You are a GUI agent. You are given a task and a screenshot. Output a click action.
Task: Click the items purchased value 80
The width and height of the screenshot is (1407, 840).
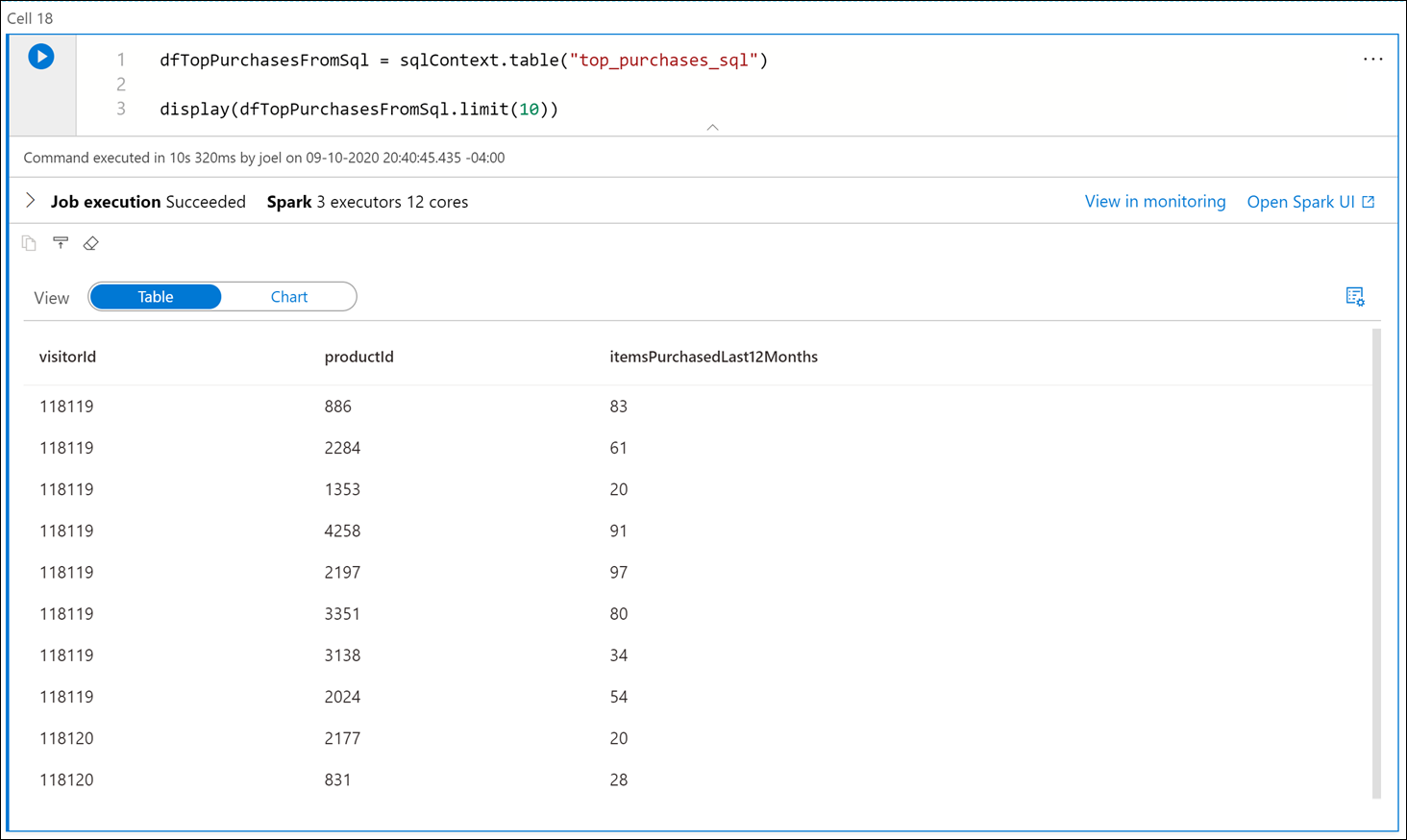point(618,613)
